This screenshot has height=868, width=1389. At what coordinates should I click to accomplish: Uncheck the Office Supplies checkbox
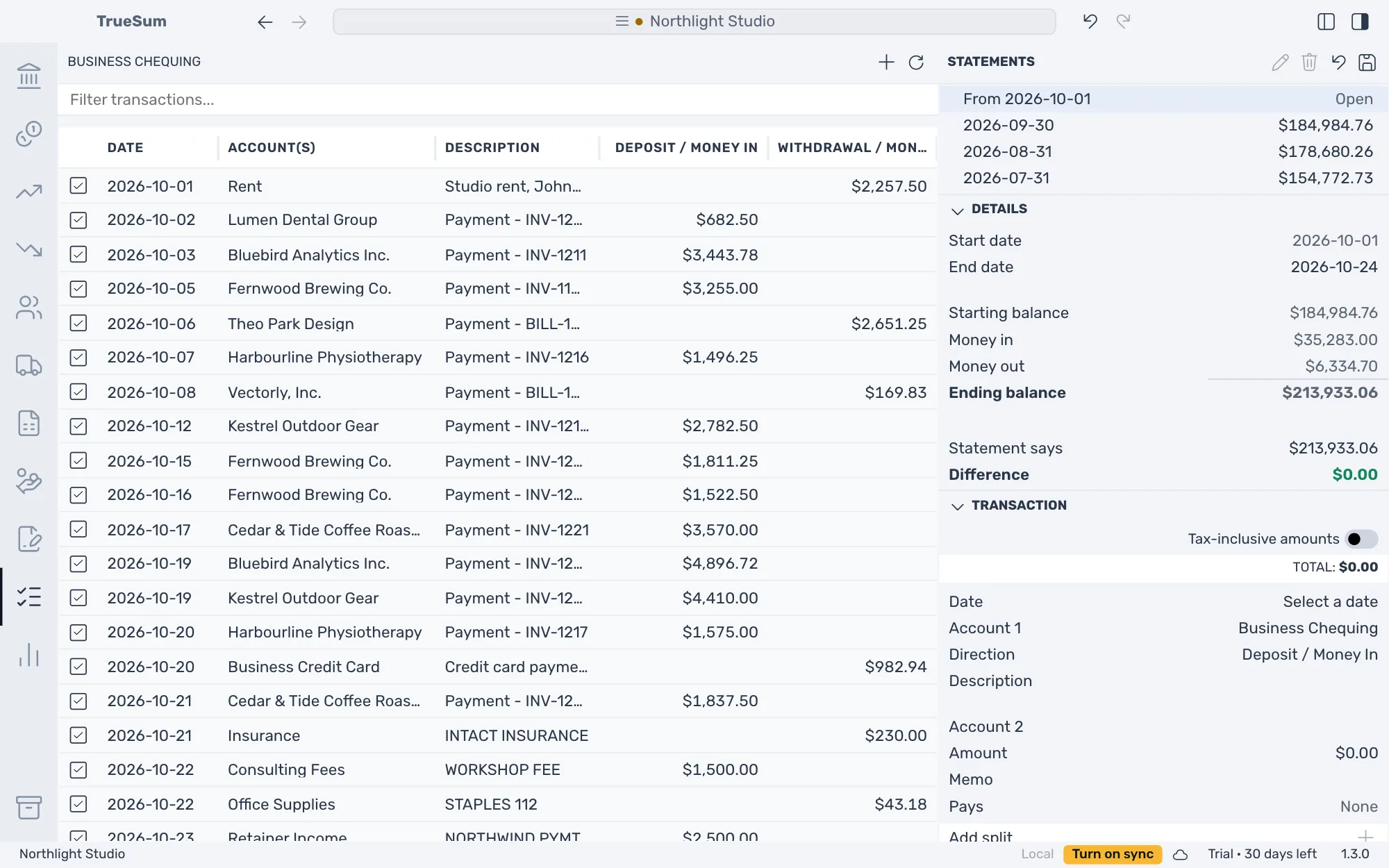(x=78, y=804)
